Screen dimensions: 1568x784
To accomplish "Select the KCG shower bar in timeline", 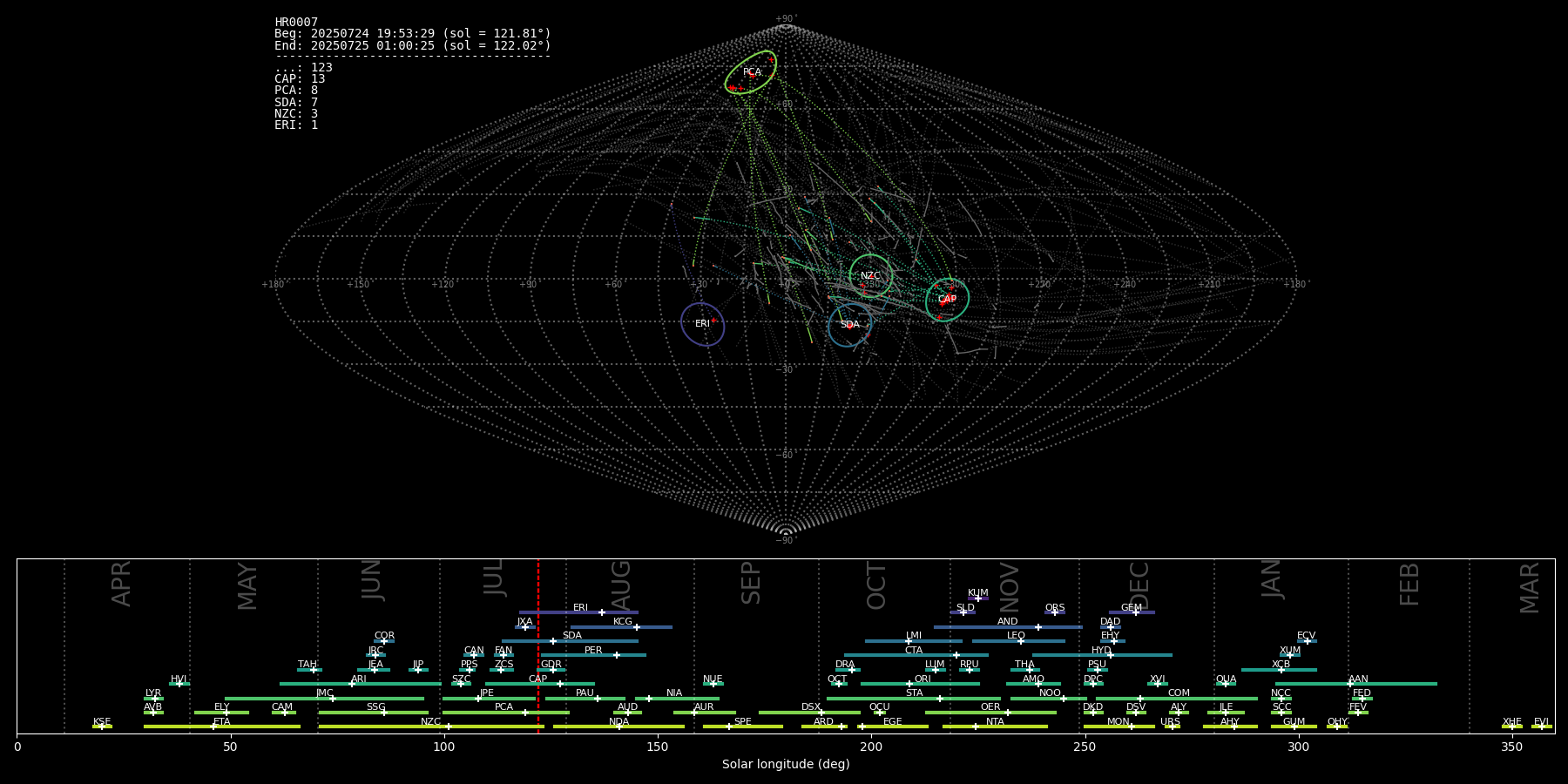I will point(621,627).
